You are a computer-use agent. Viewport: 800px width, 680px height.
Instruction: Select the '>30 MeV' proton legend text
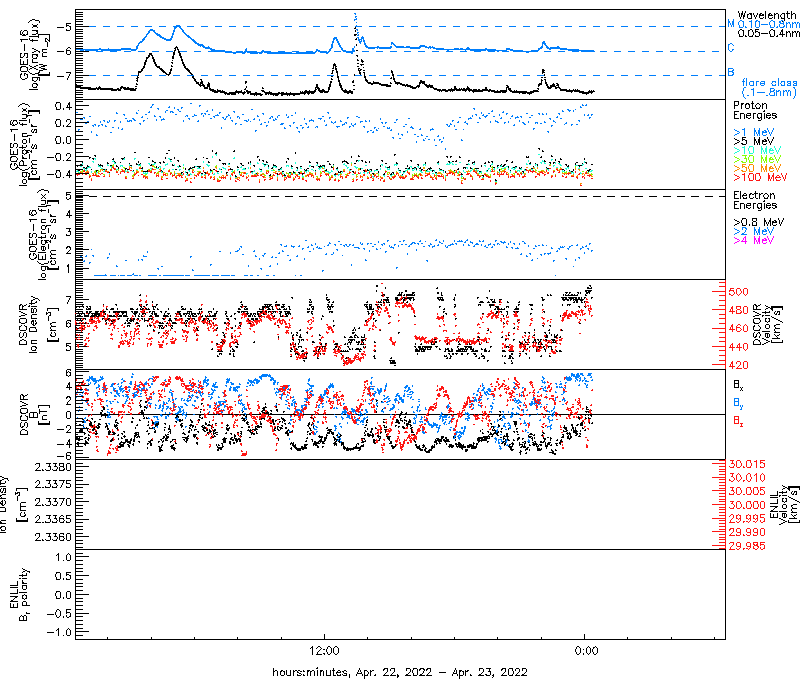tap(757, 159)
